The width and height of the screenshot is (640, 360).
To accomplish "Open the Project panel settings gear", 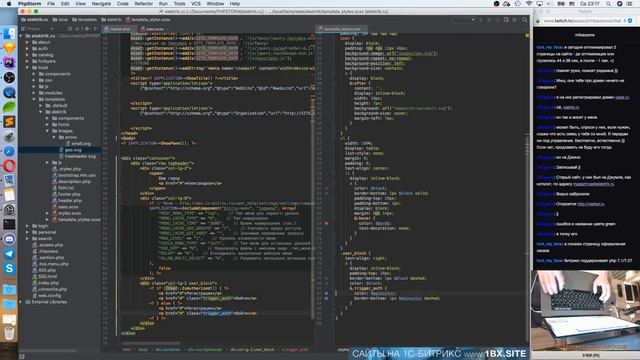I will click(87, 29).
